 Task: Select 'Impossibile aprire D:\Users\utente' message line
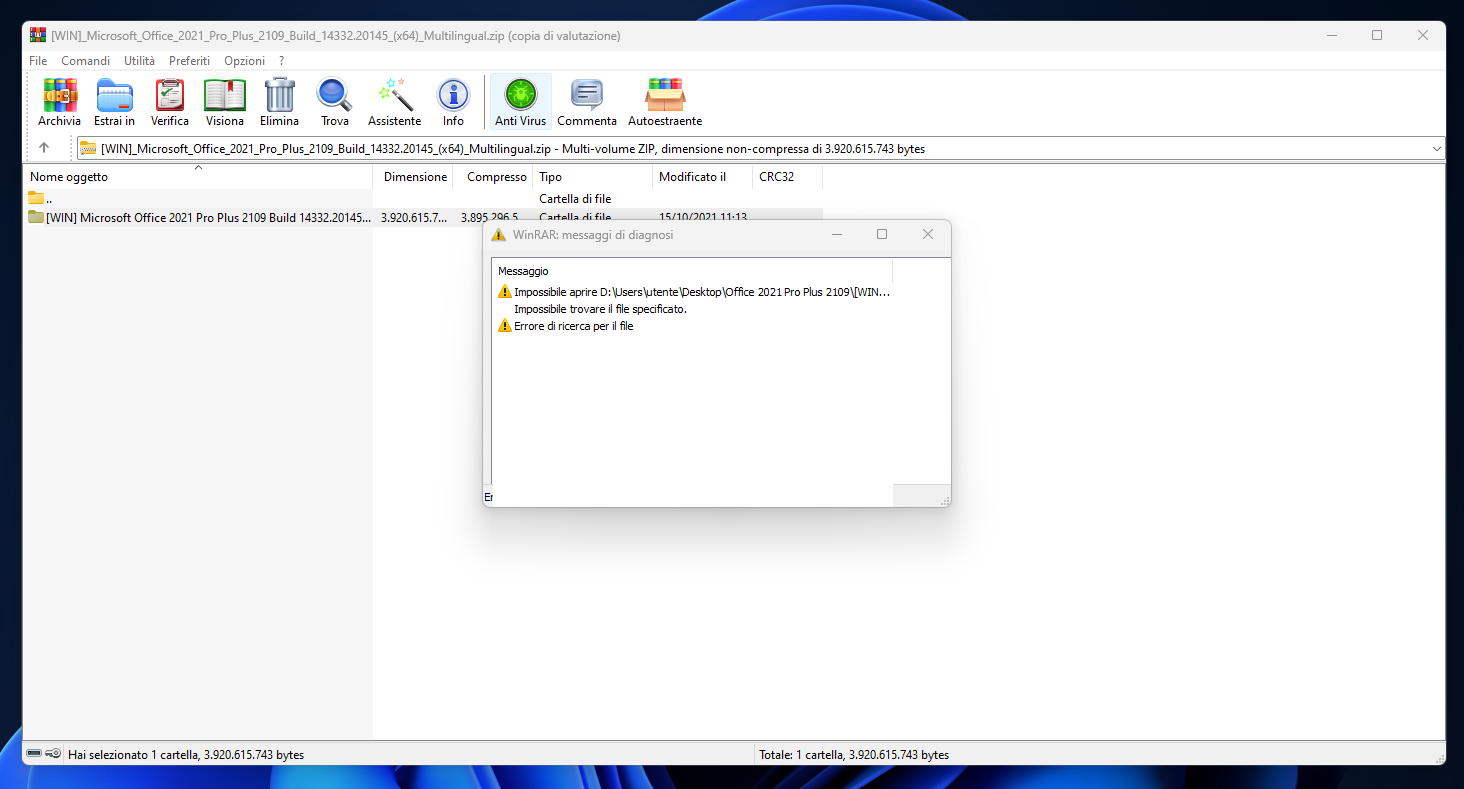click(701, 292)
